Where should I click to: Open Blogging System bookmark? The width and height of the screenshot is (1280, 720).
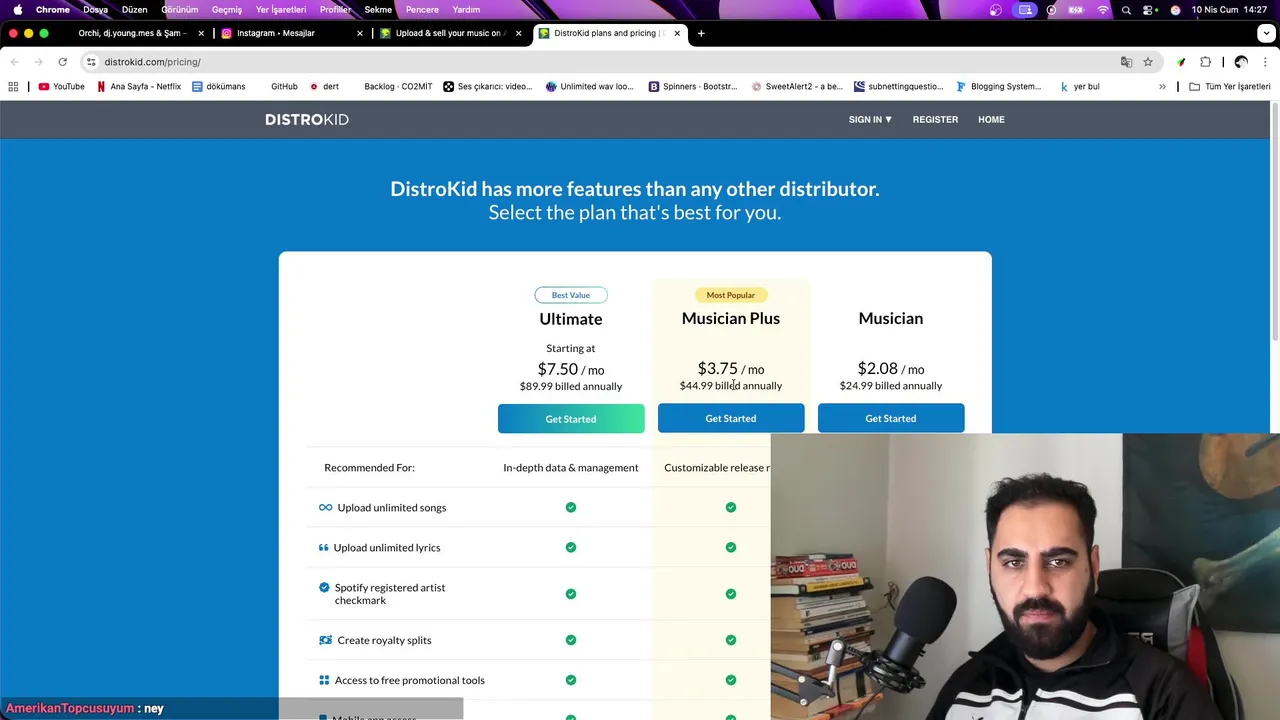[999, 87]
